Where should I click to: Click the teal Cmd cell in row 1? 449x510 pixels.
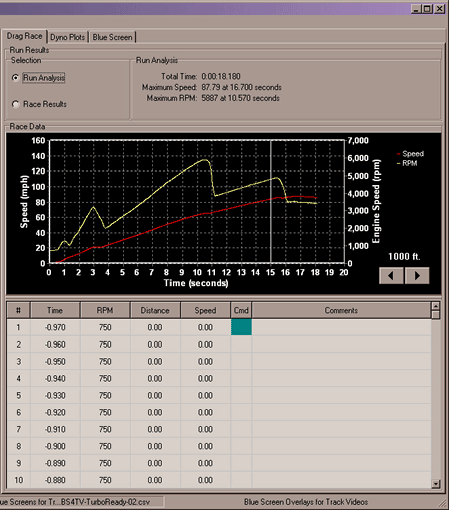point(241,327)
